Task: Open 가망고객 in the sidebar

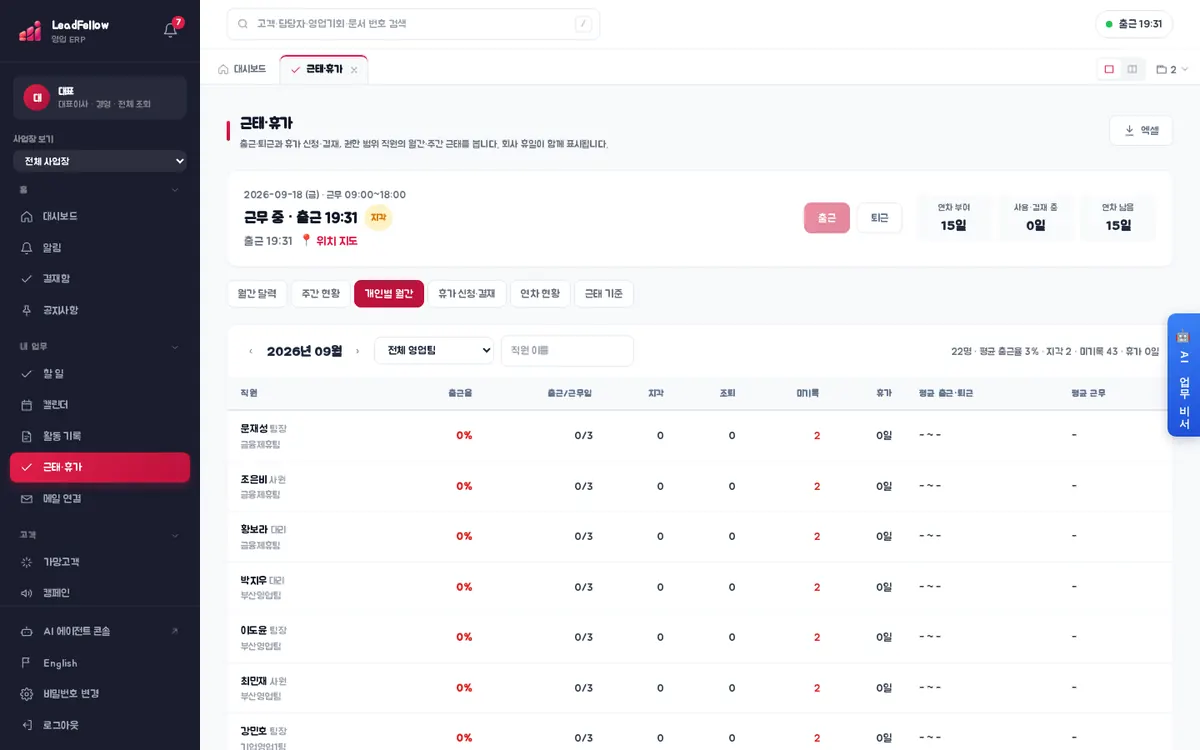Action: (100, 562)
